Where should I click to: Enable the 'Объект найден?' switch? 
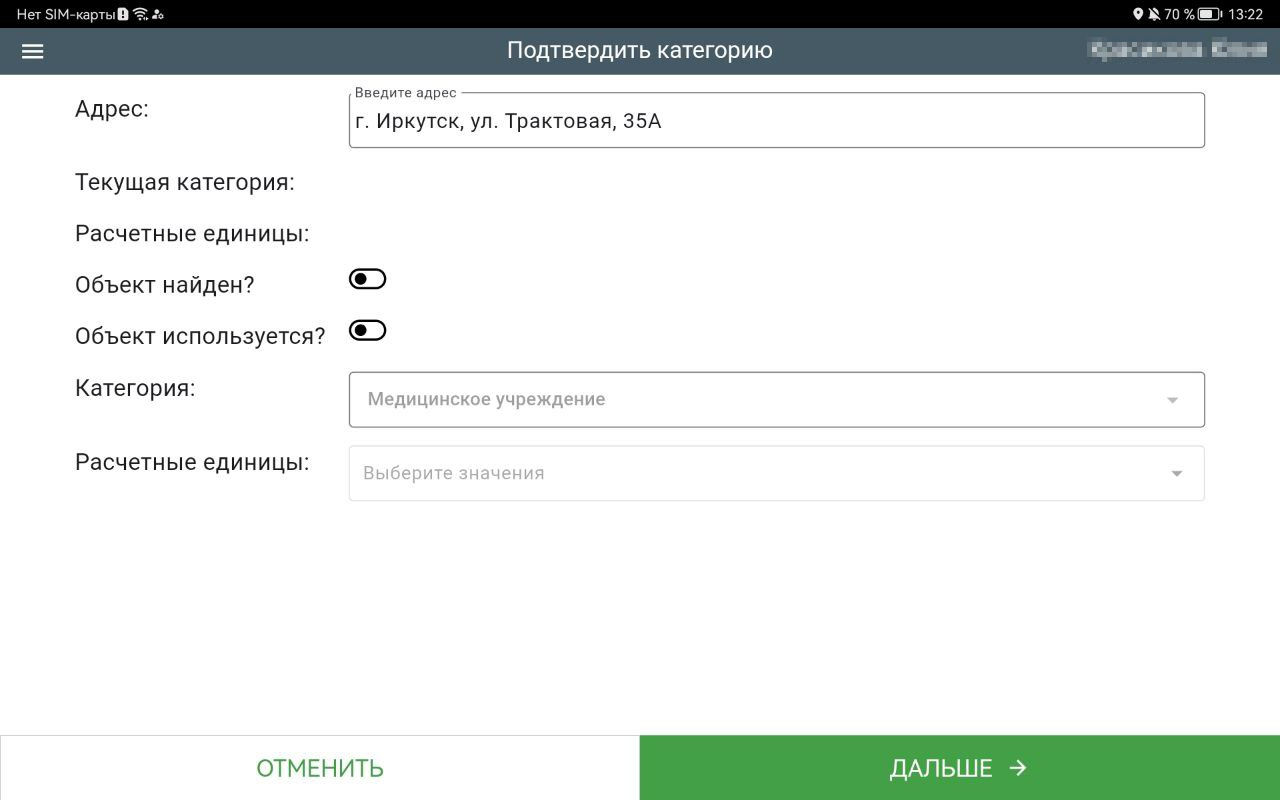pos(367,280)
